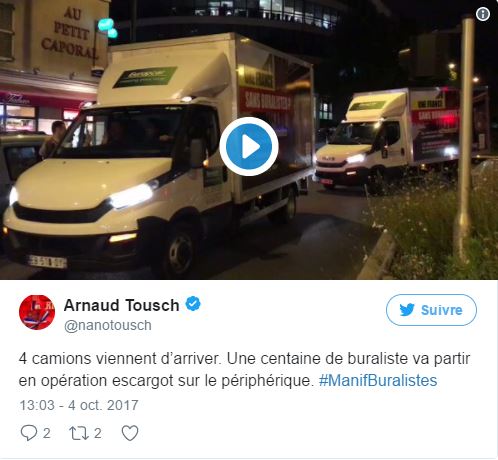
Task: Open the video info icon
Action: tap(483, 14)
